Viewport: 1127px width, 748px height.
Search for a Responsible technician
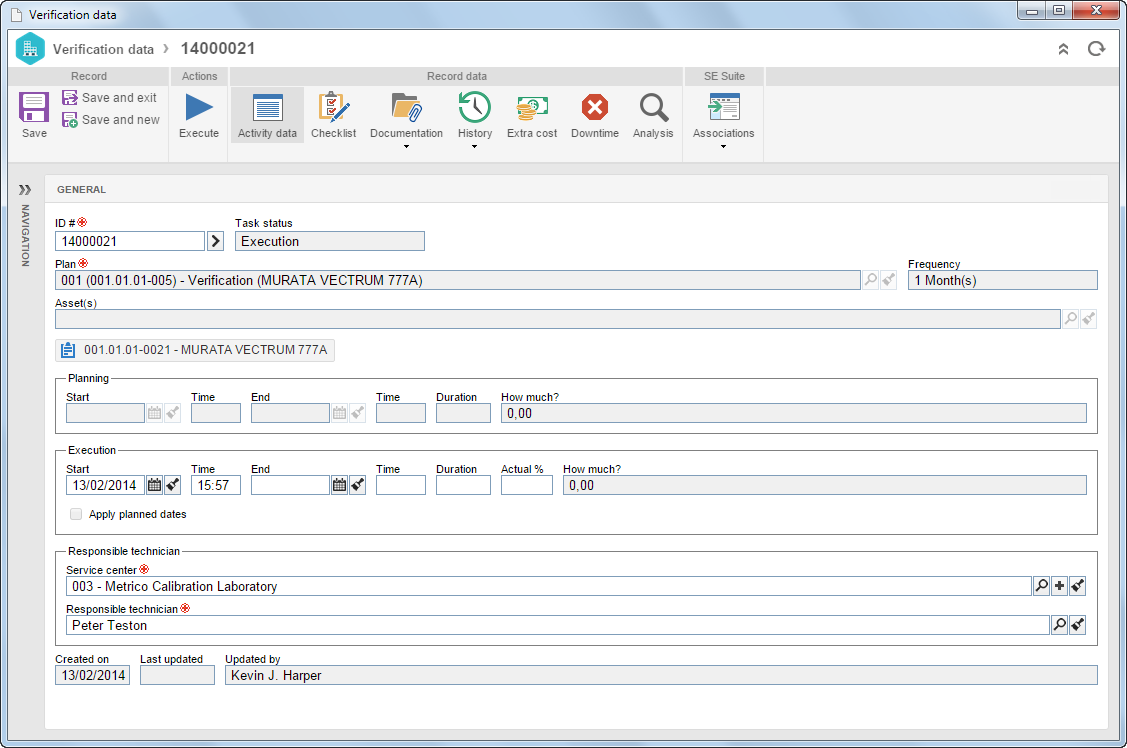point(1059,624)
